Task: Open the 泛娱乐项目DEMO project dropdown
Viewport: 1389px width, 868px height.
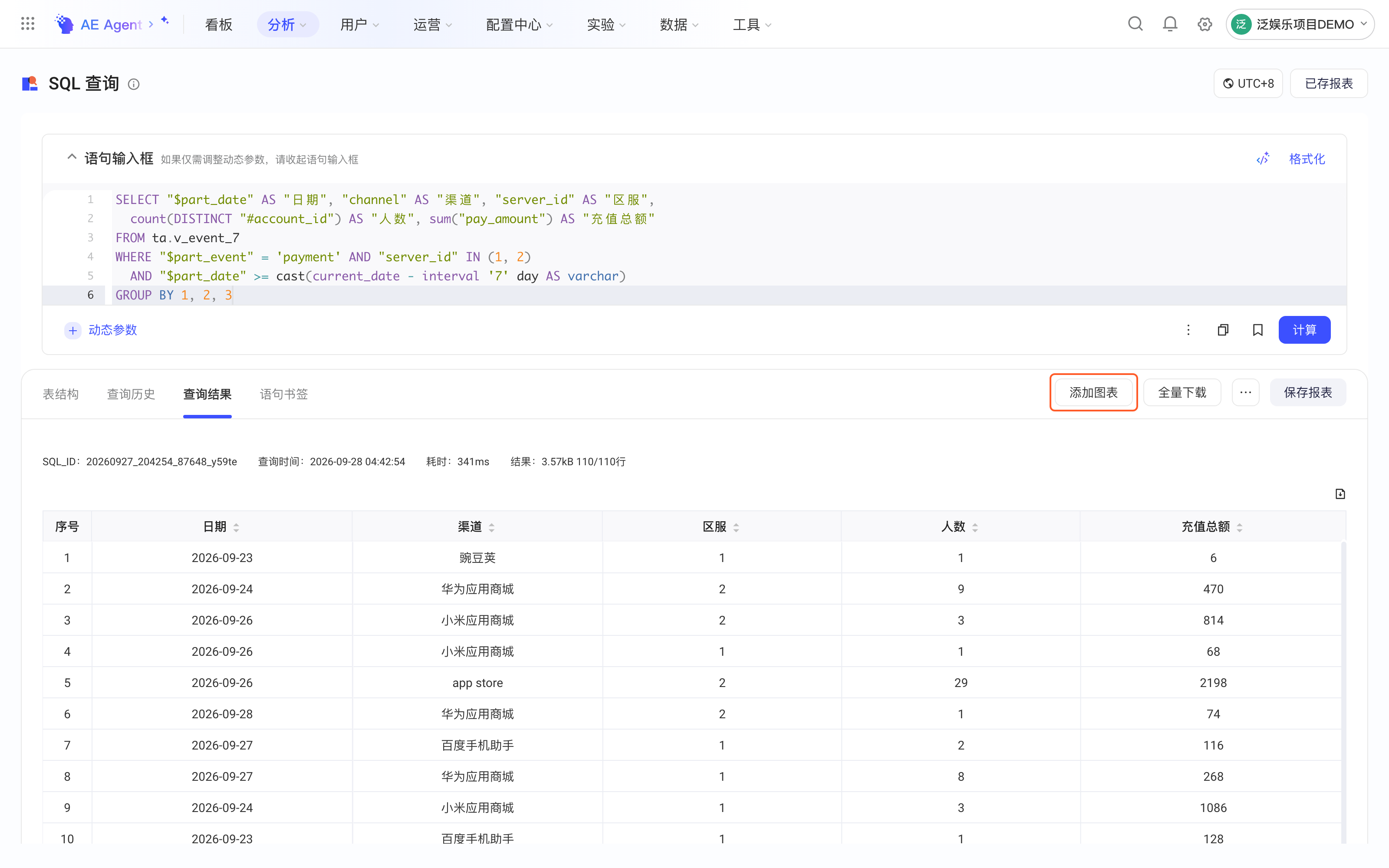Action: click(1300, 24)
